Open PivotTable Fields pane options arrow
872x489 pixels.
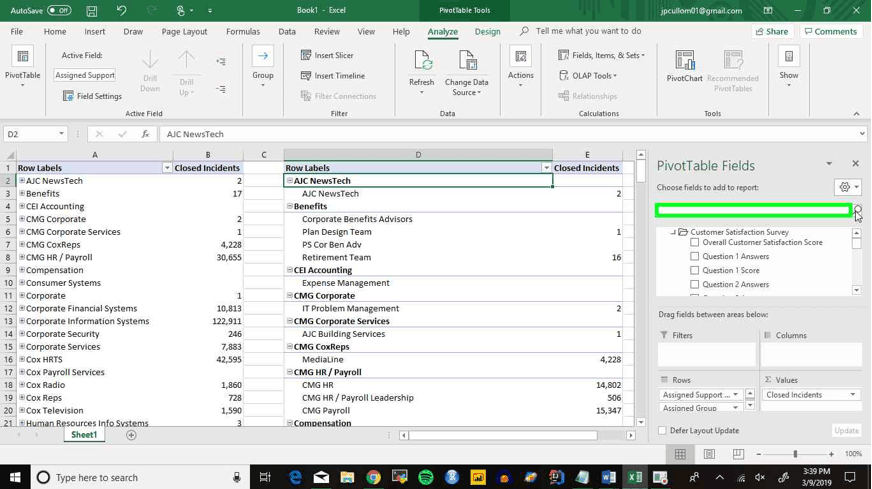pos(829,164)
